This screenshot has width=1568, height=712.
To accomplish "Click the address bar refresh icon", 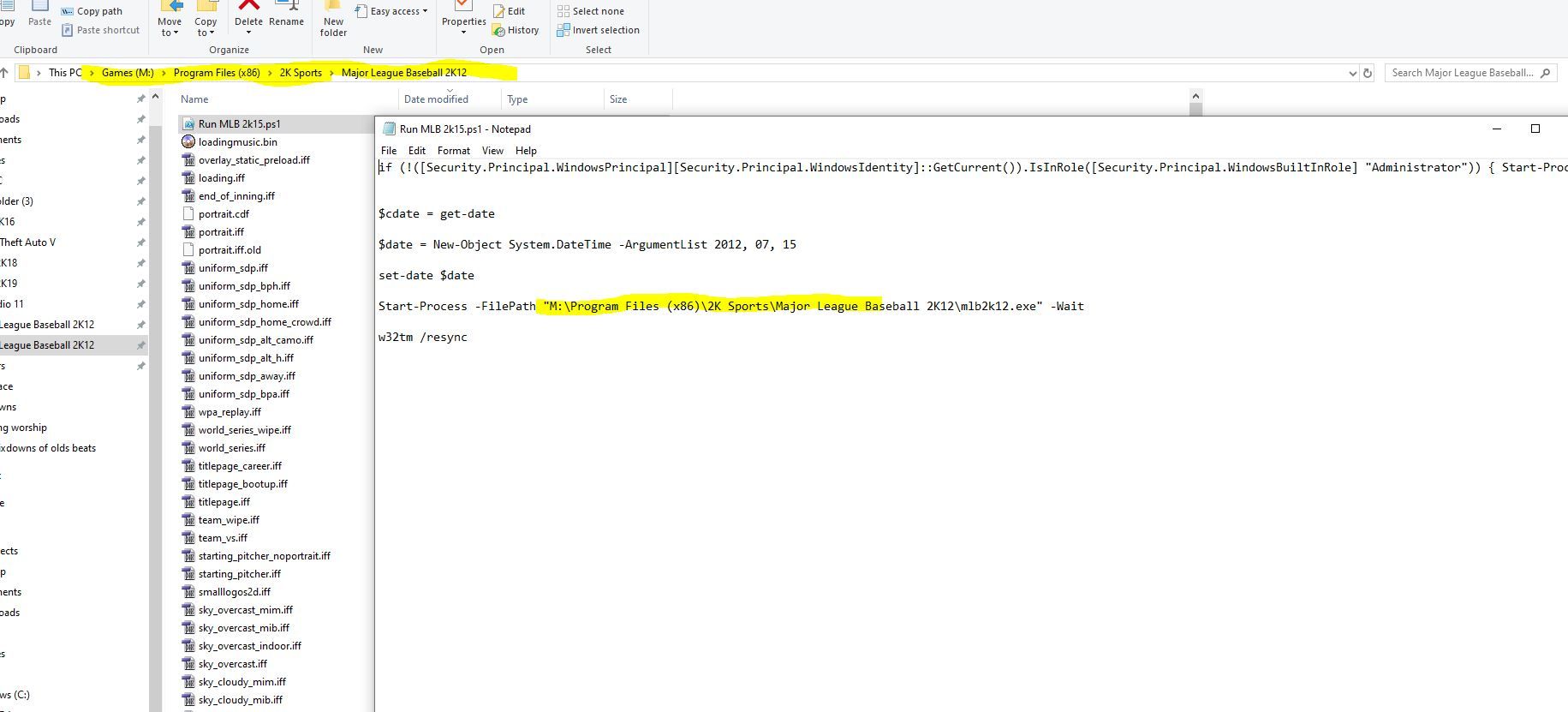I will click(x=1368, y=73).
